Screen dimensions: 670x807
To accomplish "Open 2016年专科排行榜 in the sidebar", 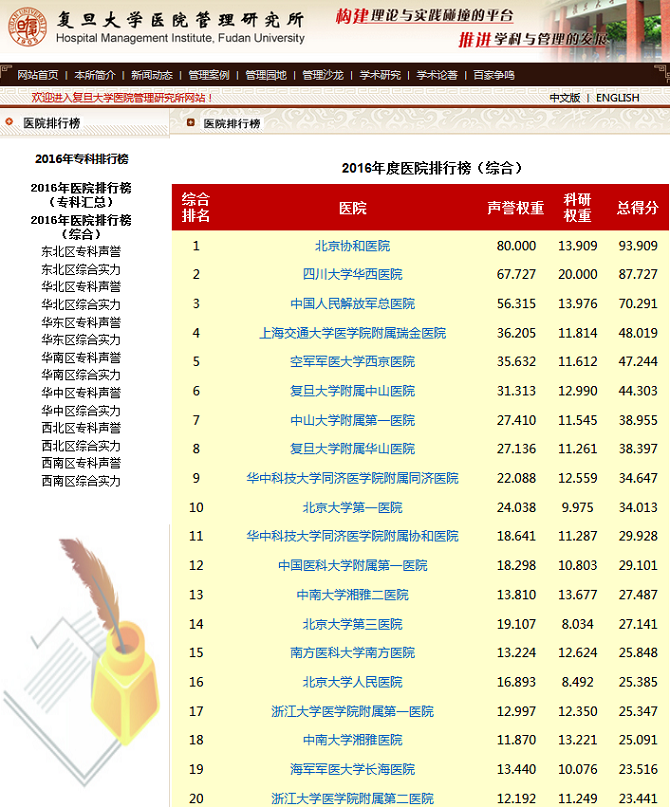I will [x=81, y=159].
